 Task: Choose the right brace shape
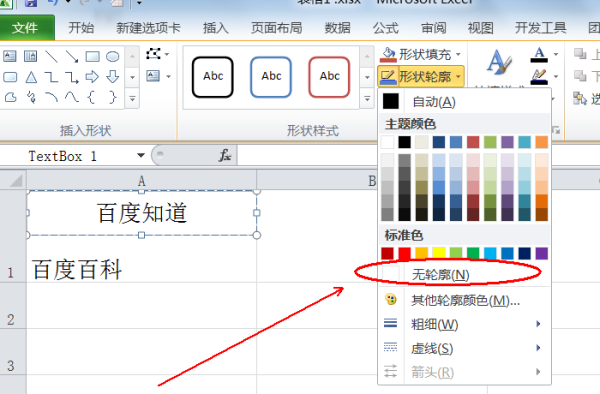click(x=112, y=98)
